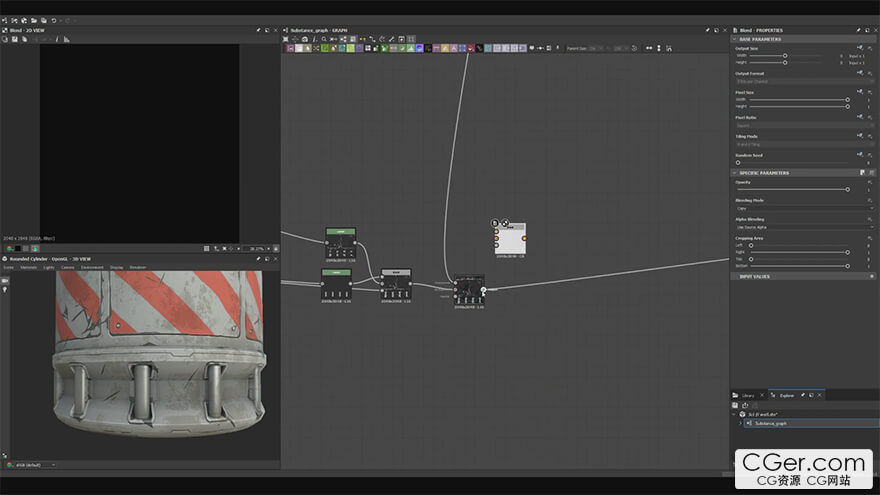
Task: Click the undo arrow in the main toolbar
Action: 53,20
